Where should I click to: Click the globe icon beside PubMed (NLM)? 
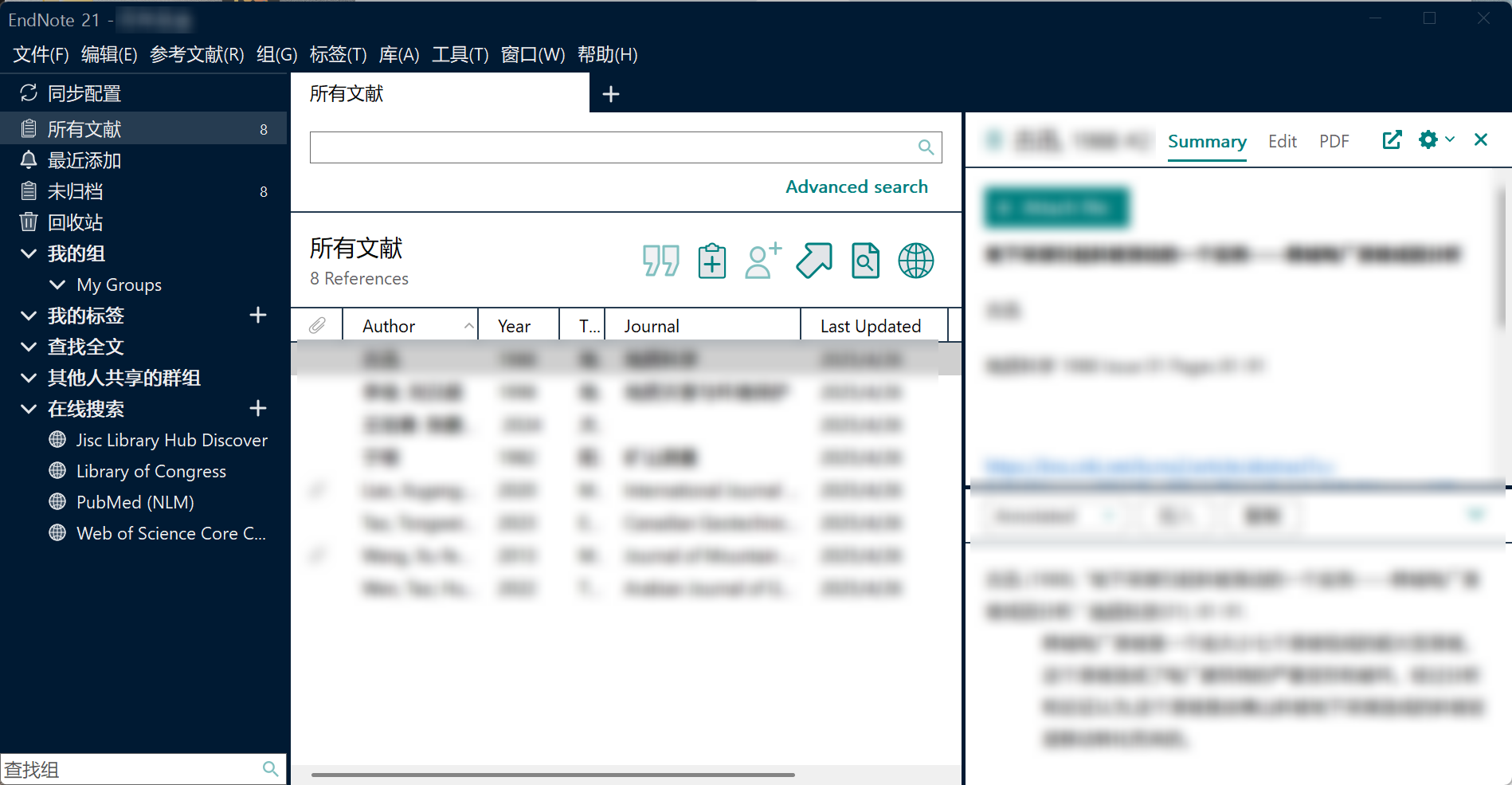57,502
